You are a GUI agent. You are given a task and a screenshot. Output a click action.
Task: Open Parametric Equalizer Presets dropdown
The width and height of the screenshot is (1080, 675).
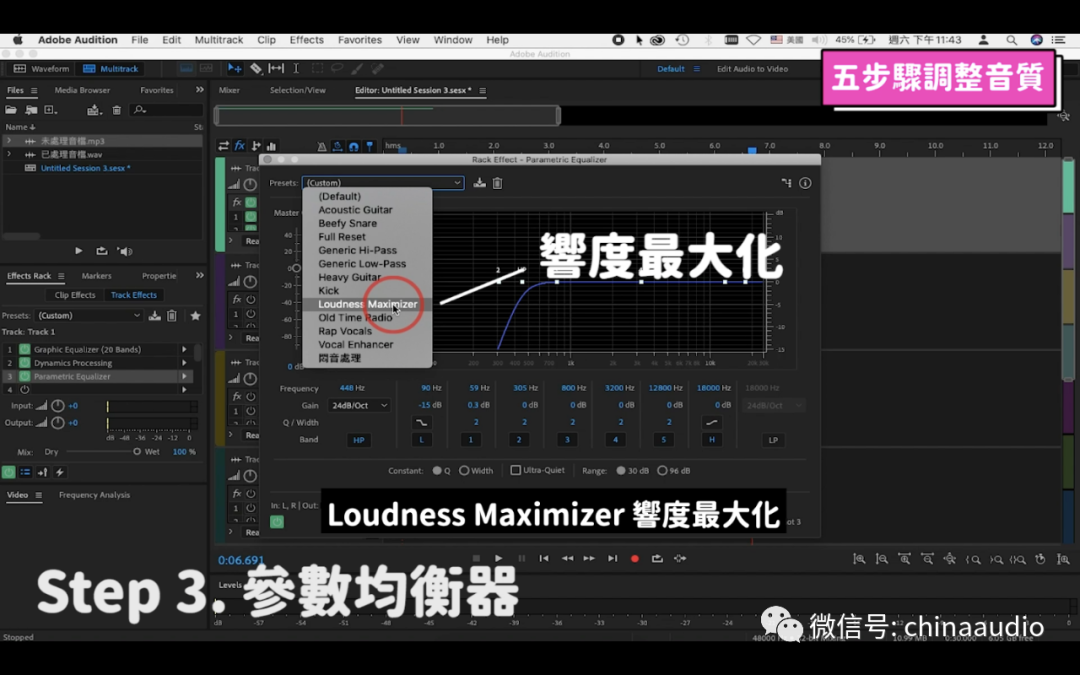(x=383, y=183)
